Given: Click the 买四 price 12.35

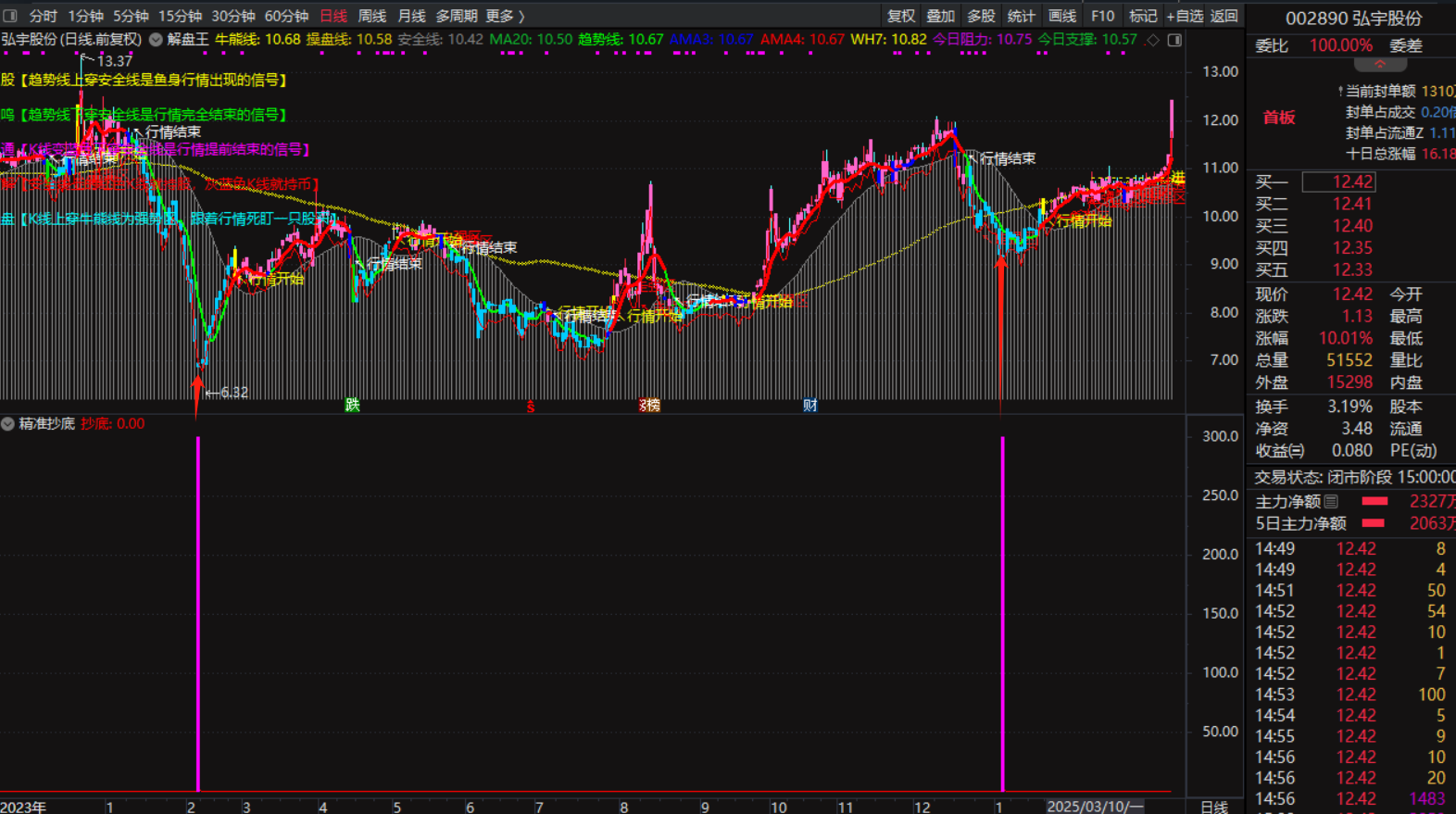Looking at the screenshot, I should pos(1352,248).
